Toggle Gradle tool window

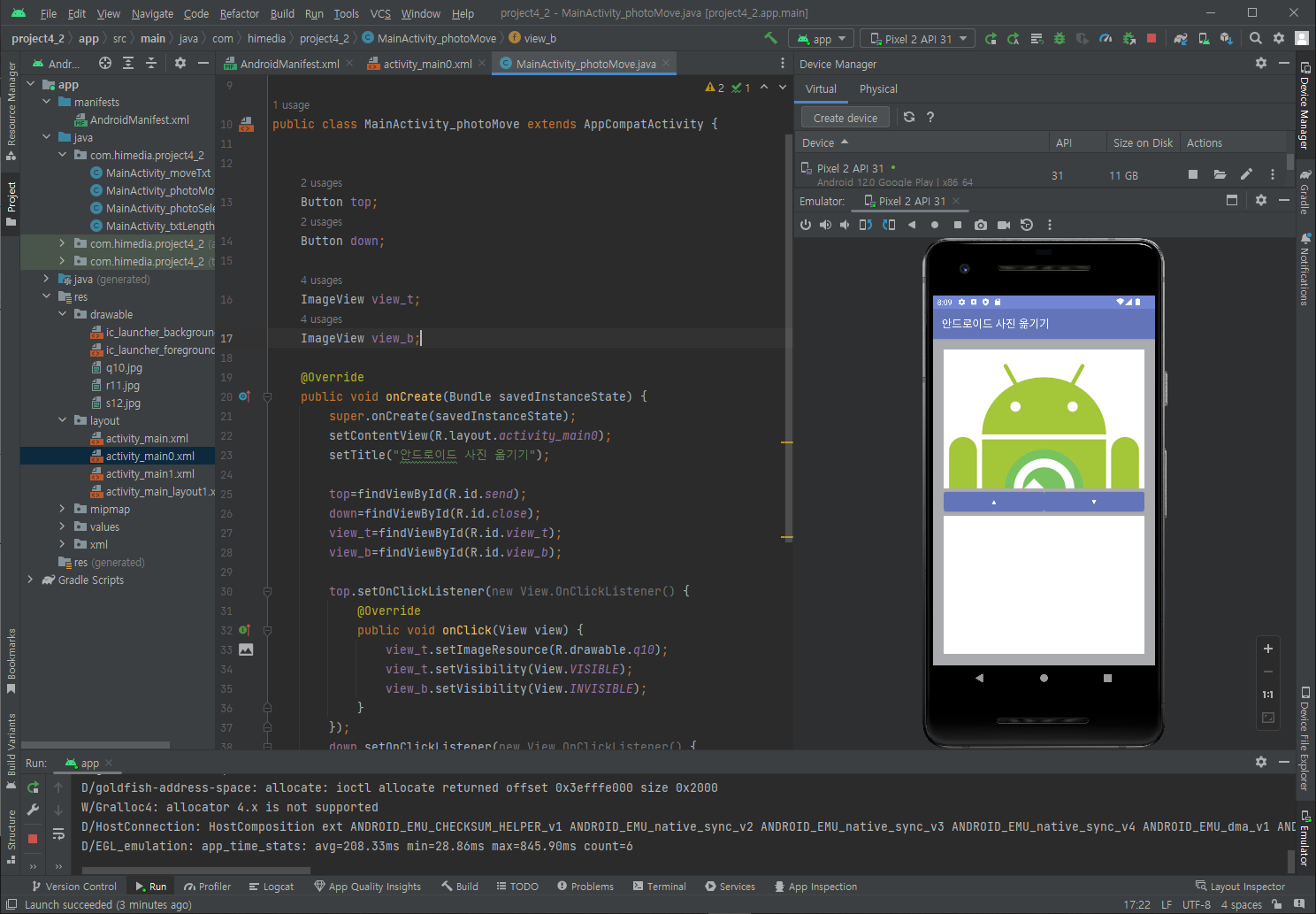pos(1305,192)
